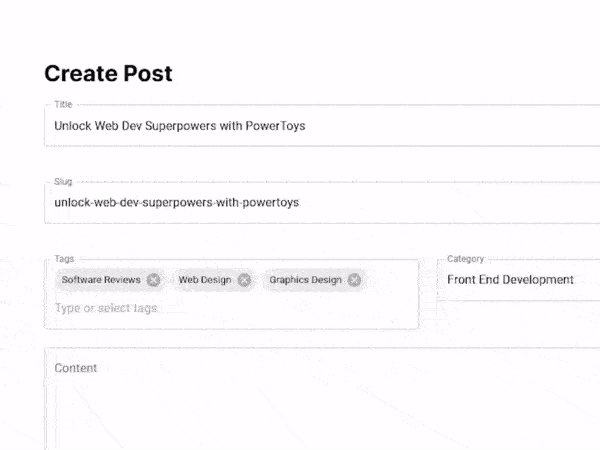
Task: Select the Graphics Design tag chip label
Action: coord(305,280)
